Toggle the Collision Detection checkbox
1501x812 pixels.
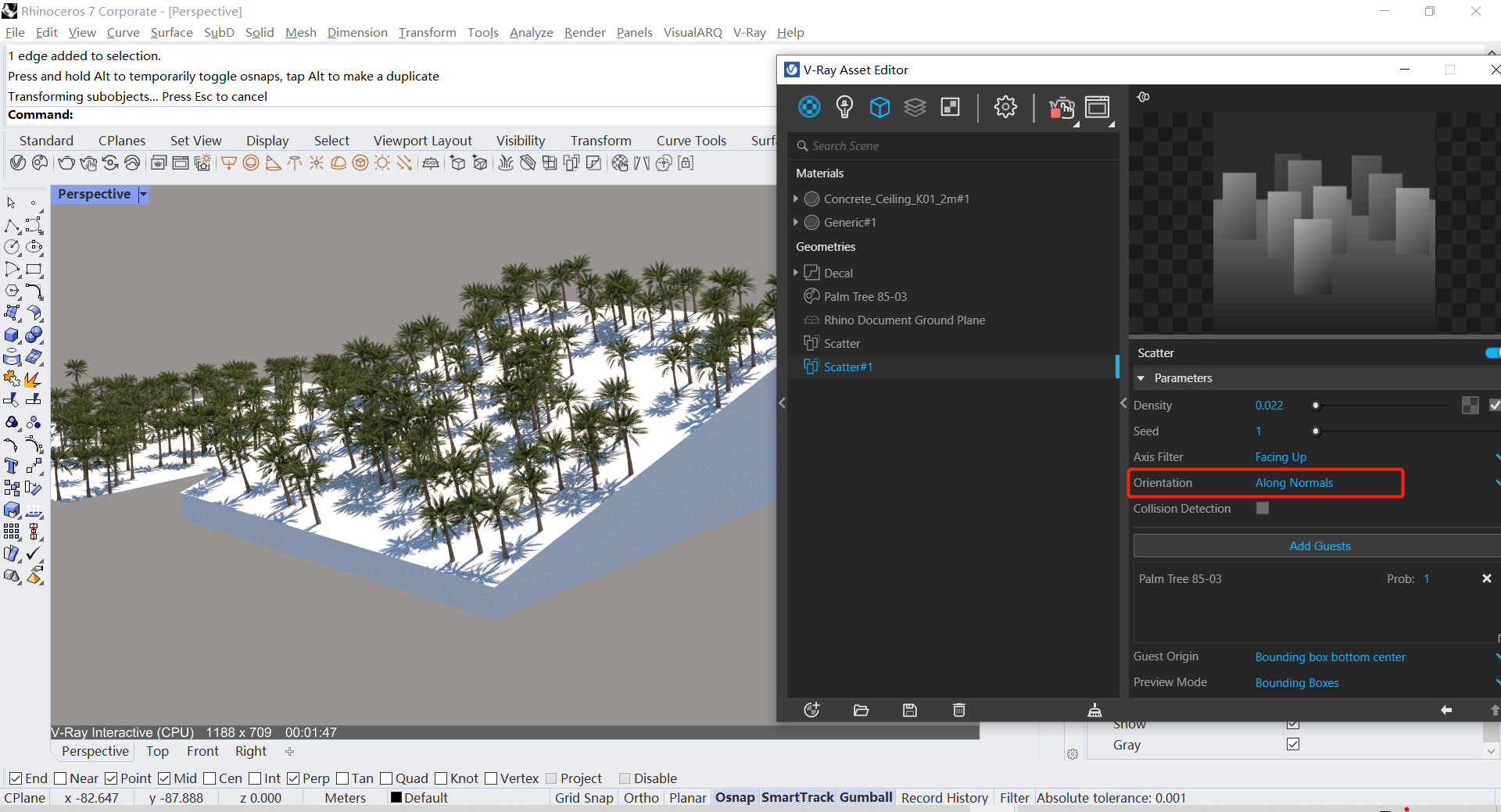tap(1262, 508)
